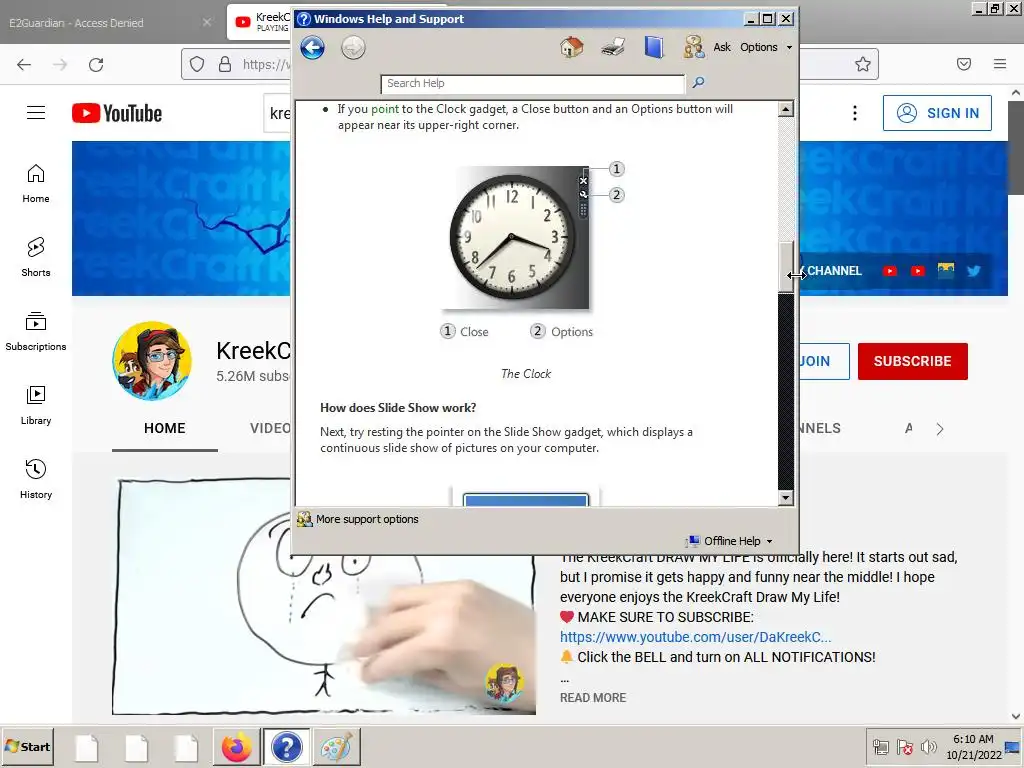Select the VIDEOS channel tab

click(x=270, y=428)
